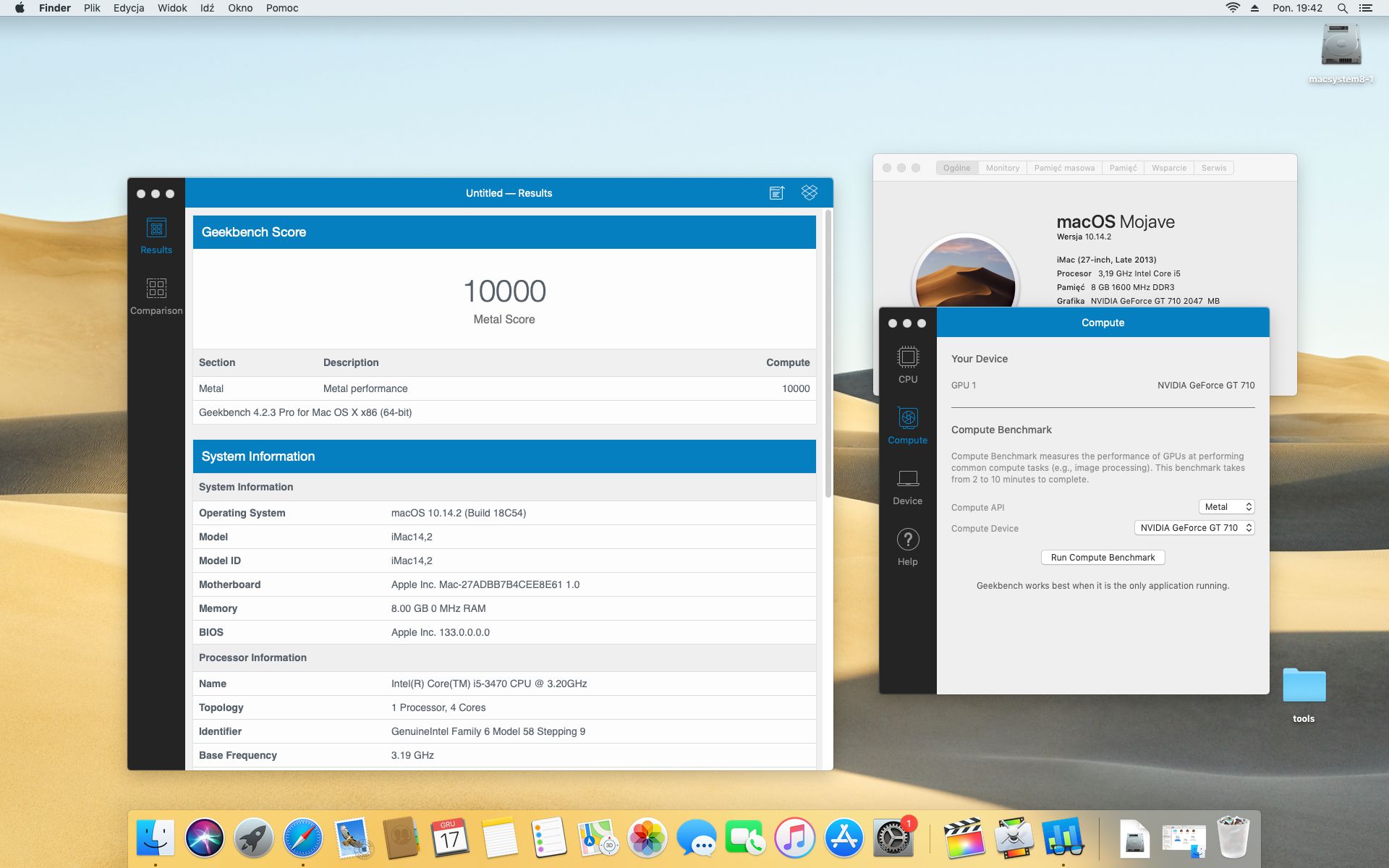Open the tools folder on desktop
This screenshot has width=1389, height=868.
1304,686
